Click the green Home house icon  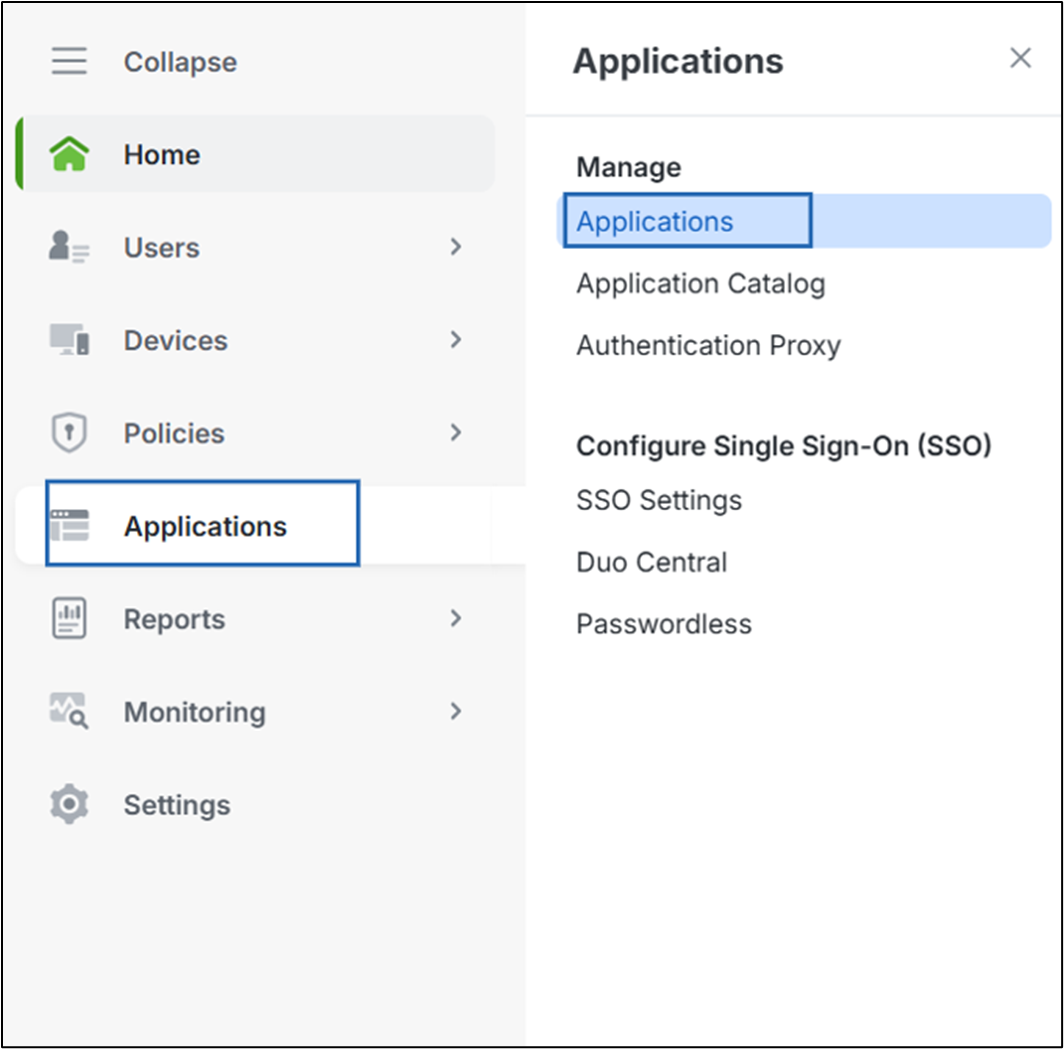(69, 154)
